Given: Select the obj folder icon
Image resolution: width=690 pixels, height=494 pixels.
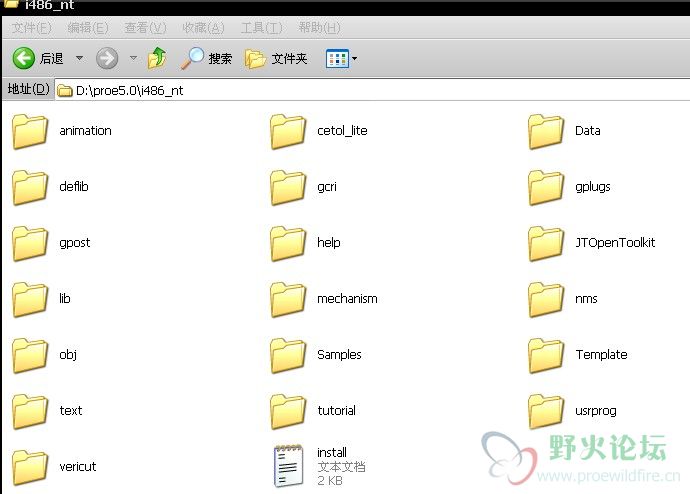Looking at the screenshot, I should click(x=30, y=355).
